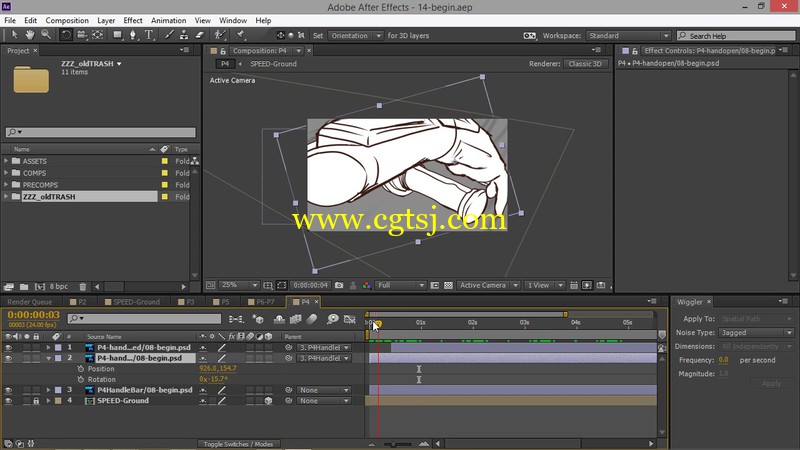Expand layer 3 P4HandleBar properties
This screenshot has height=450, width=800.
[48, 390]
